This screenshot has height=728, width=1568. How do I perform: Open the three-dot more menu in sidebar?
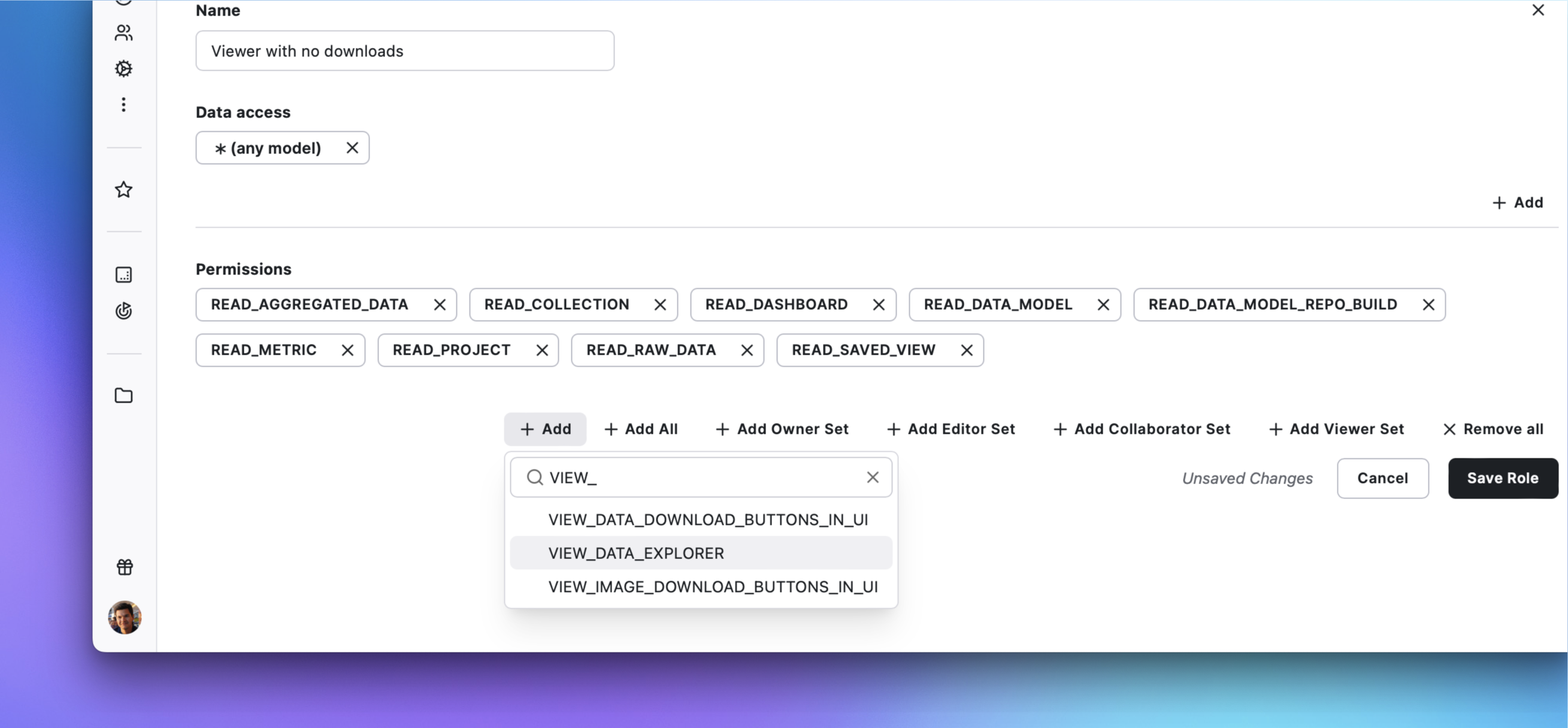click(123, 105)
